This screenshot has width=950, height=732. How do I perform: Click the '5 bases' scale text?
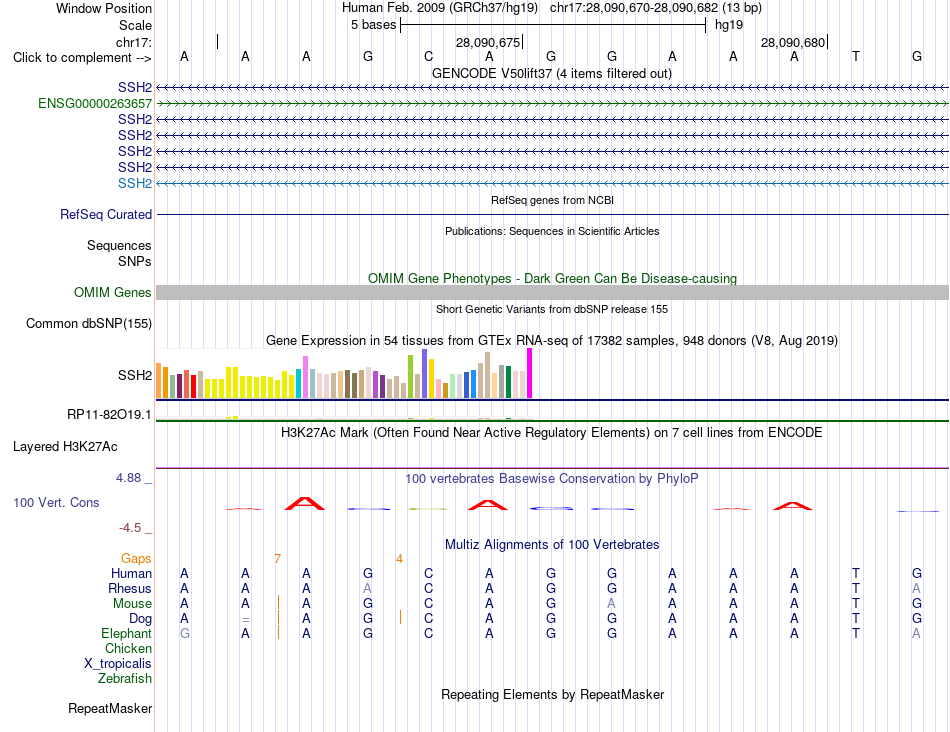coord(373,25)
